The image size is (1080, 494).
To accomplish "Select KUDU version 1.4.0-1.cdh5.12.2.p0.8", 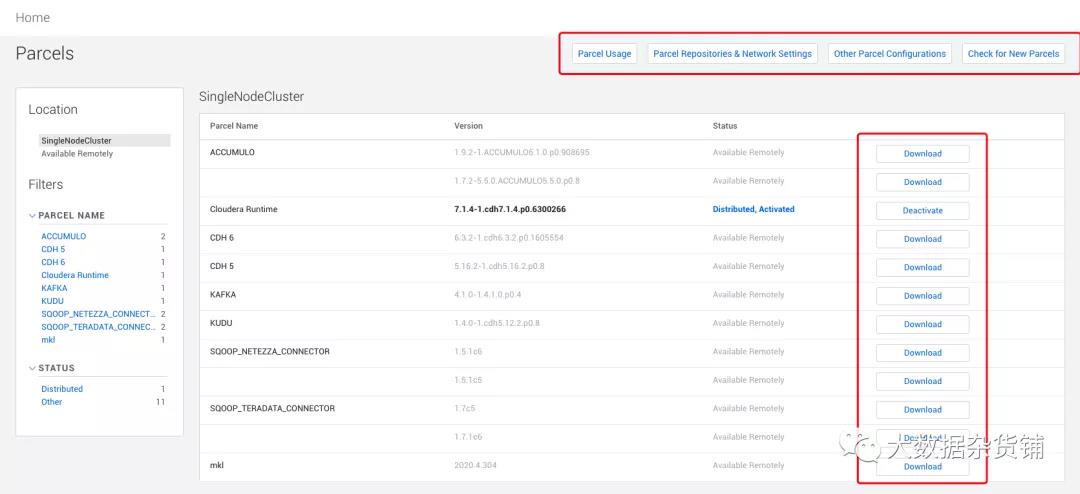I will [497, 322].
